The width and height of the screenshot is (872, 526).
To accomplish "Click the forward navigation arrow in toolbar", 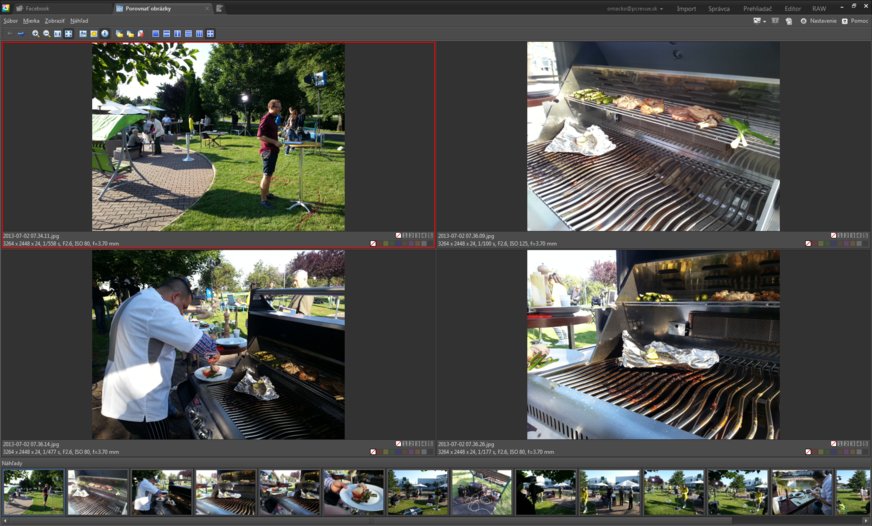I will coord(20,33).
